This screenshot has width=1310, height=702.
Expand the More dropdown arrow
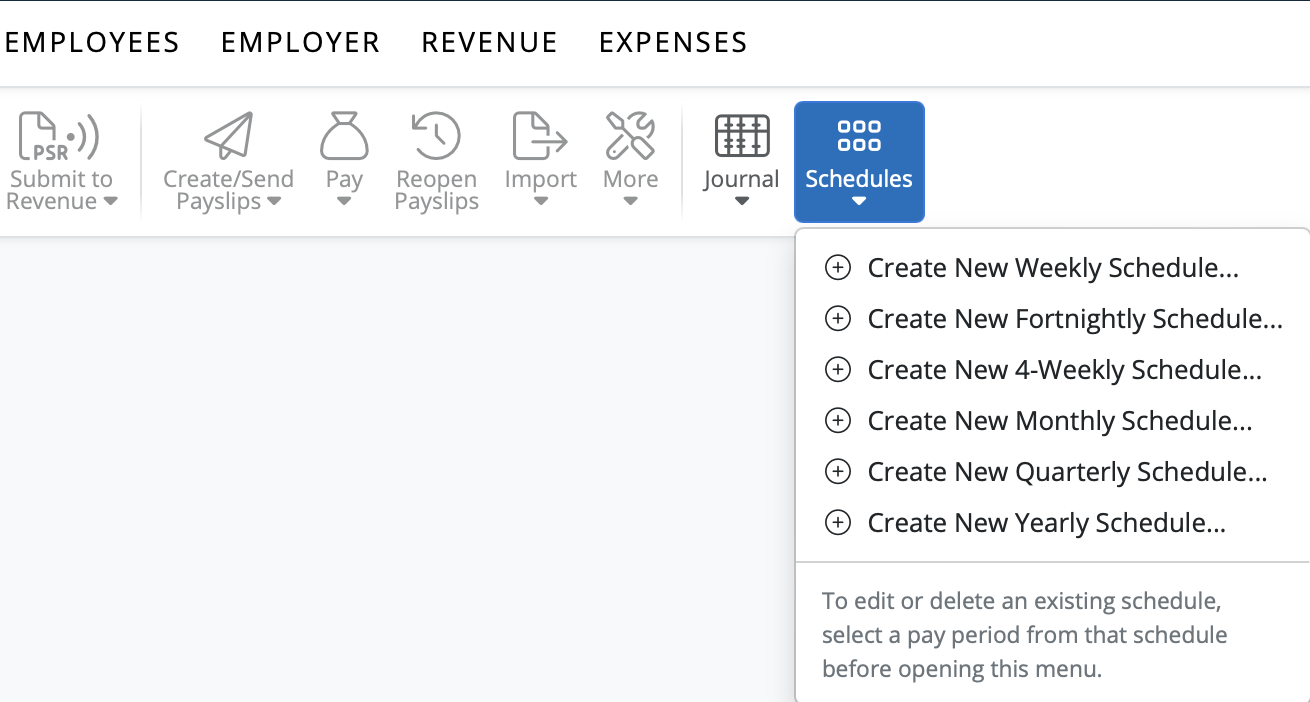click(x=631, y=201)
